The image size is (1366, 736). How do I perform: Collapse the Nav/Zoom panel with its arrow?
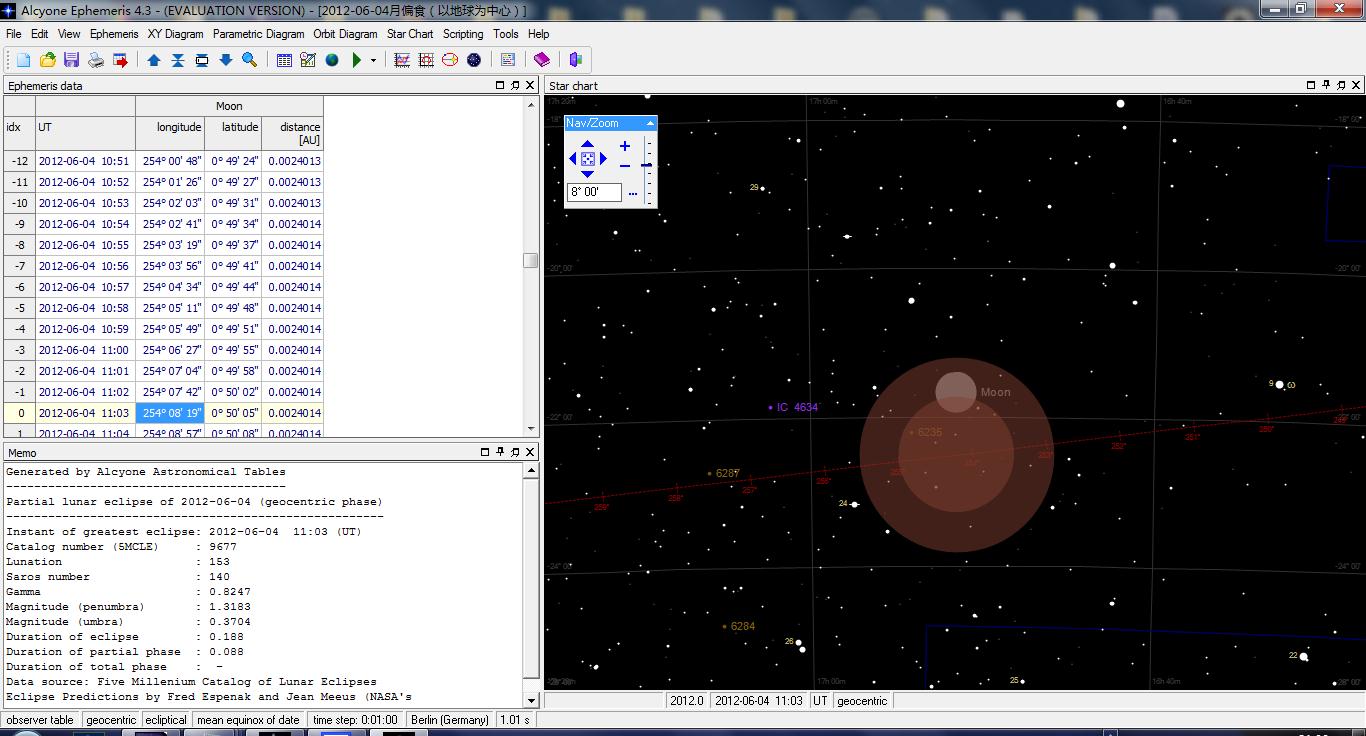(x=650, y=123)
